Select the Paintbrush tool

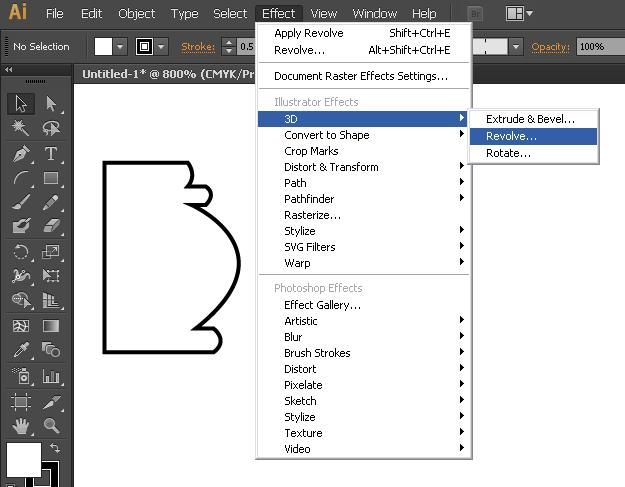21,202
